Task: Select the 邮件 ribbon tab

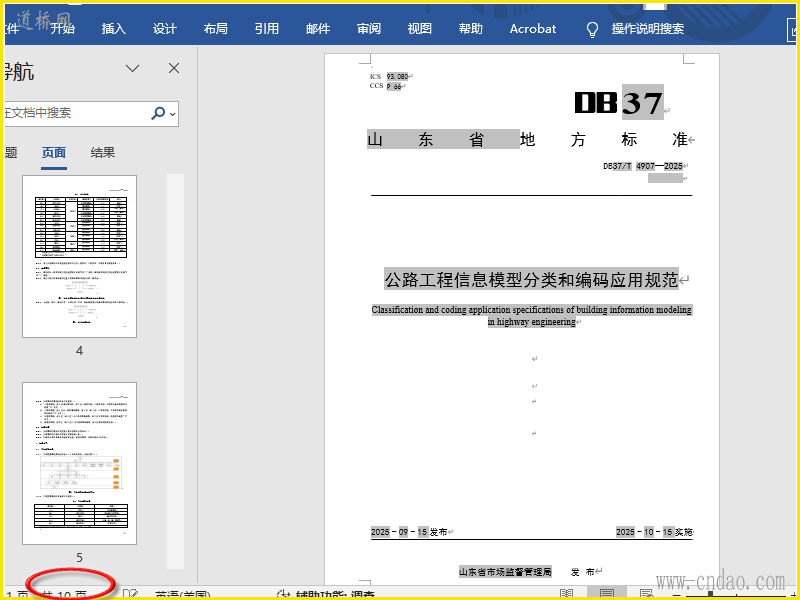Action: (x=317, y=29)
